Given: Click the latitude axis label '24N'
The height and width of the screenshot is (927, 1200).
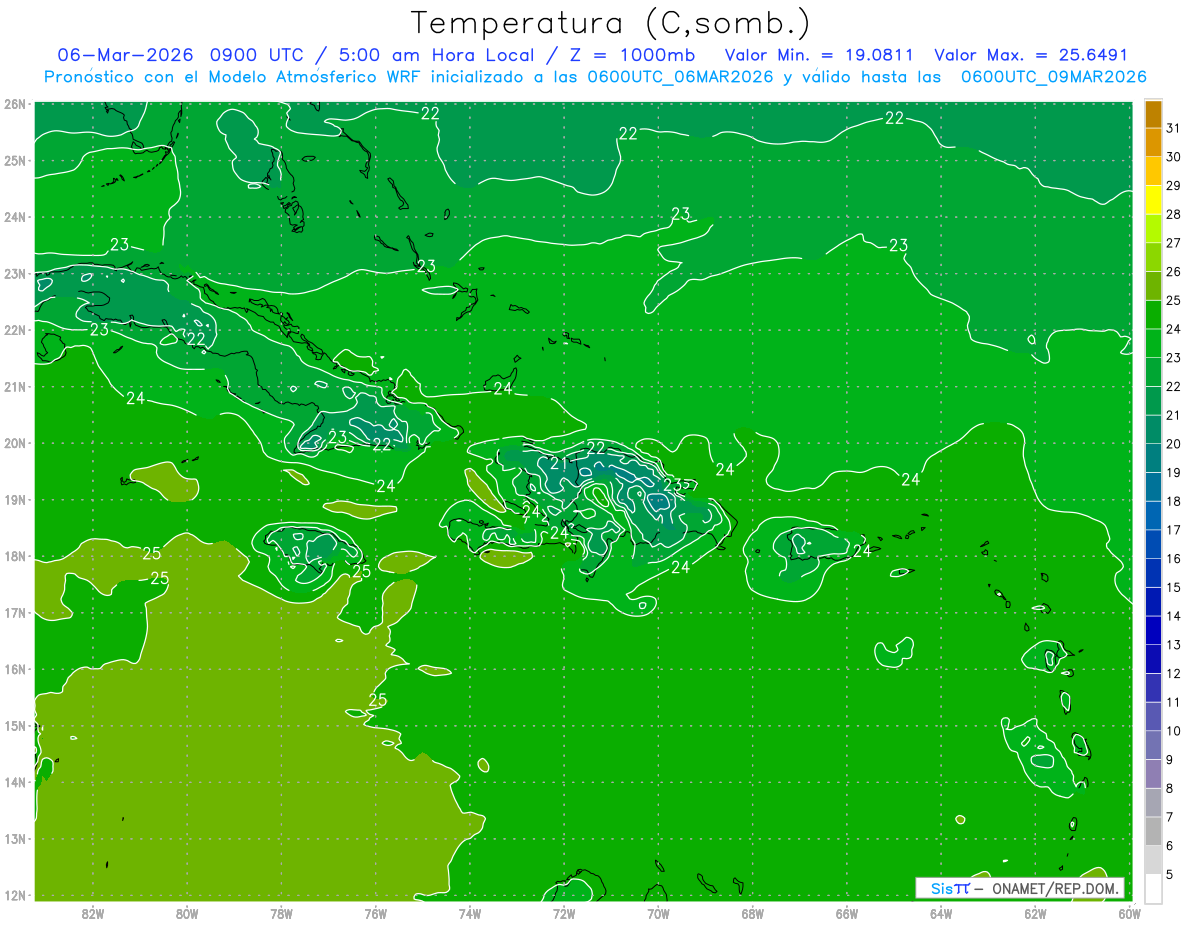Looking at the screenshot, I should pos(15,217).
